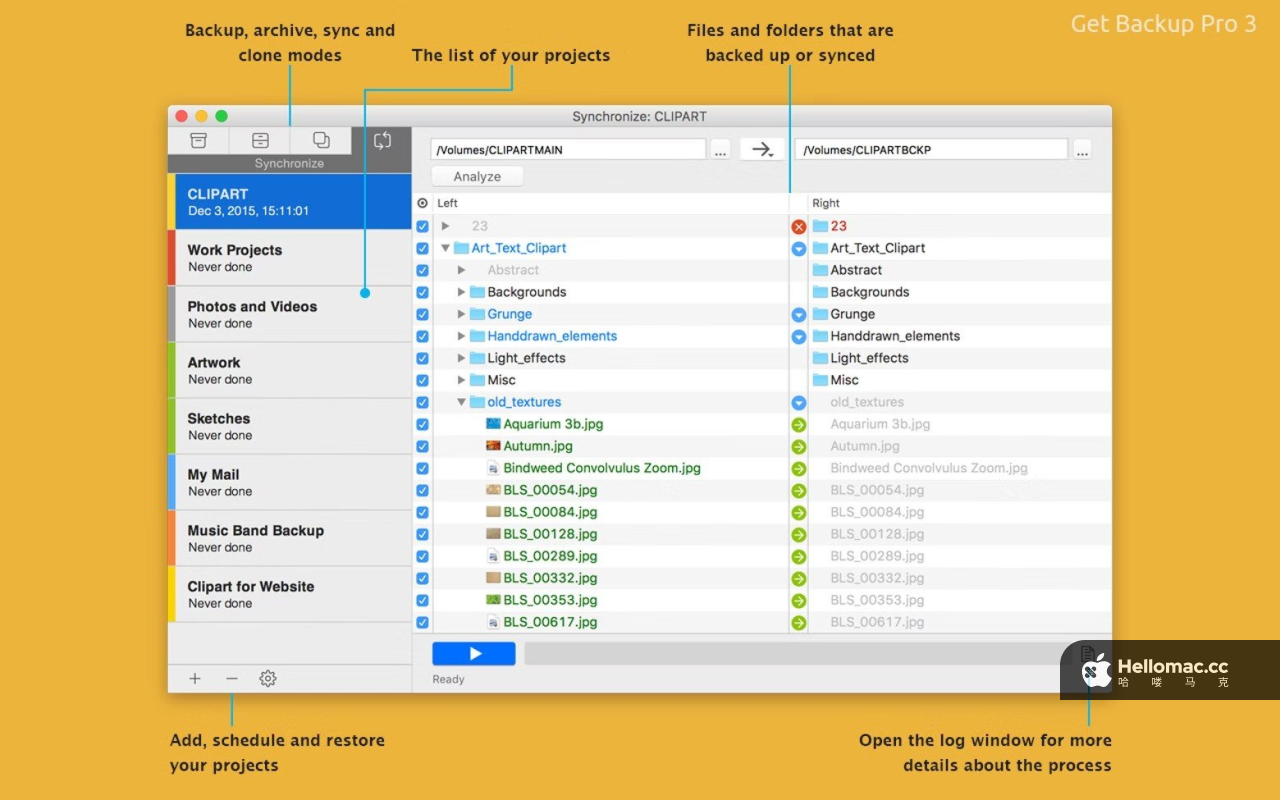Open sync direction arrow dropdown

click(x=763, y=150)
